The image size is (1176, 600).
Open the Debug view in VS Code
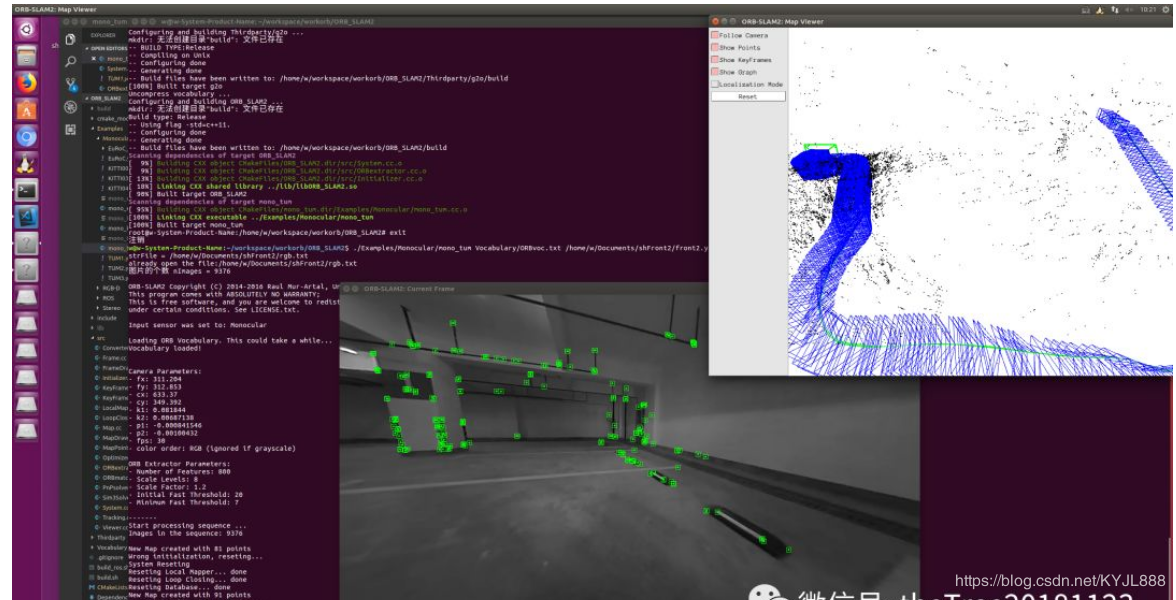(70, 107)
